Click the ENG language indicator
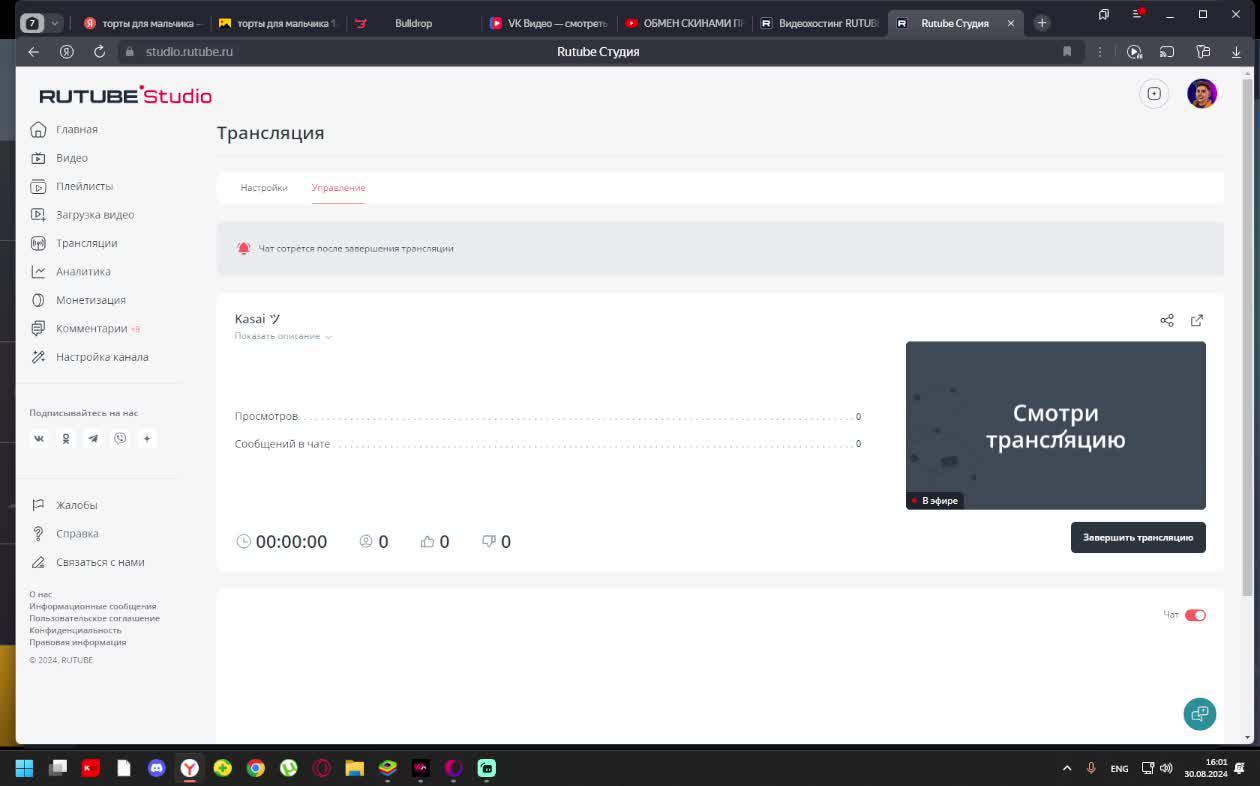This screenshot has width=1260, height=786. (1119, 768)
